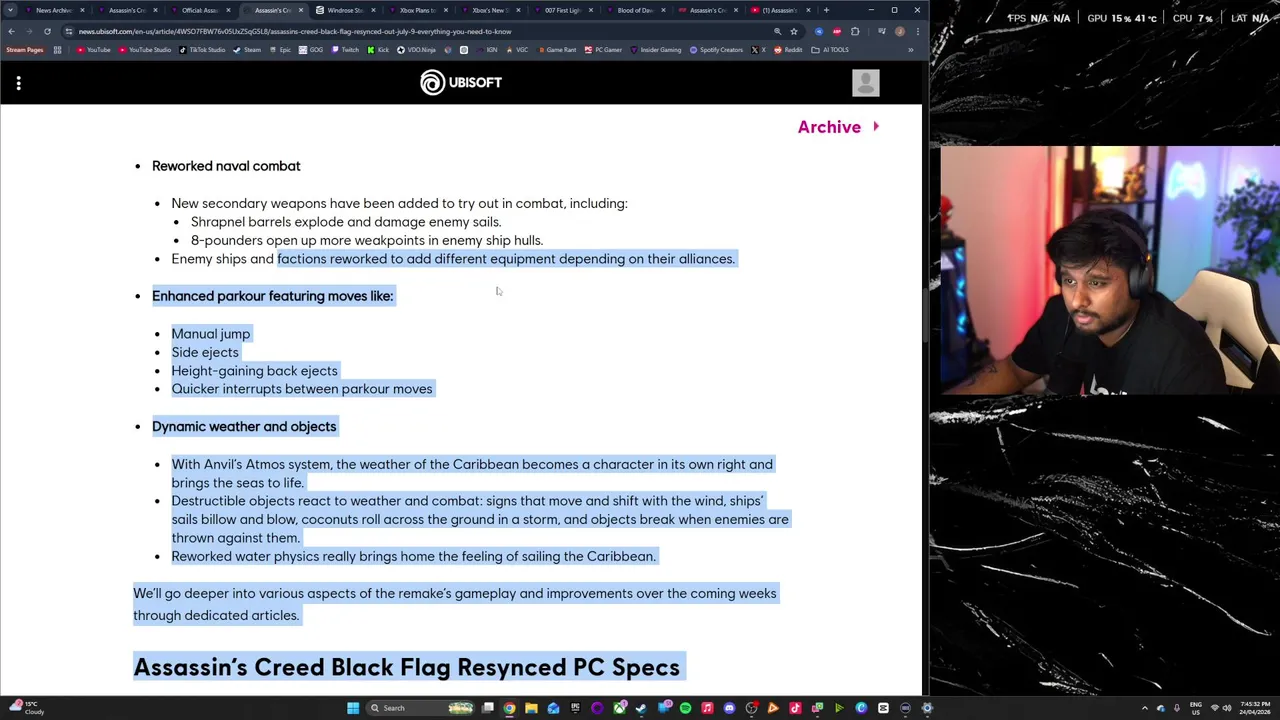The height and width of the screenshot is (720, 1280).
Task: Click the Windows Start button
Action: (x=353, y=708)
